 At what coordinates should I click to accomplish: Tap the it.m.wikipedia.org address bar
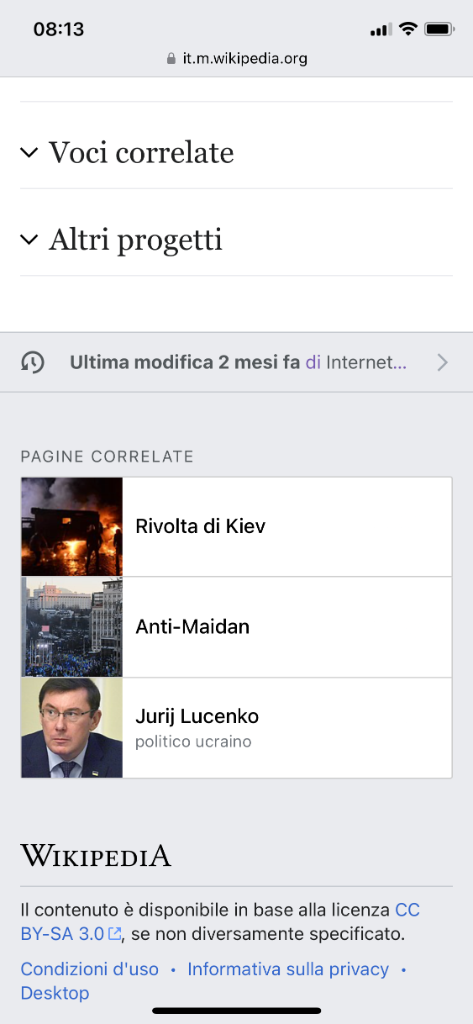point(236,59)
